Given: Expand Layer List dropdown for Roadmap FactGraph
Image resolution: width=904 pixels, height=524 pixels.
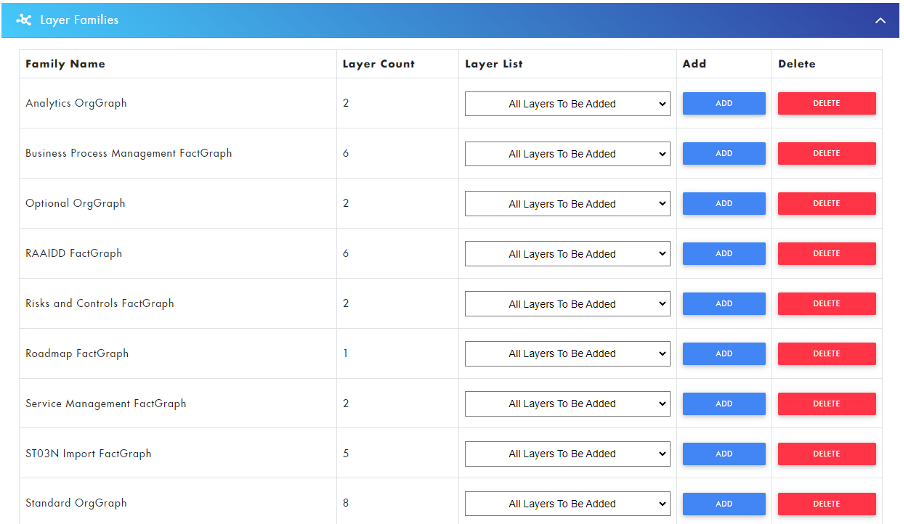Looking at the screenshot, I should coord(567,354).
